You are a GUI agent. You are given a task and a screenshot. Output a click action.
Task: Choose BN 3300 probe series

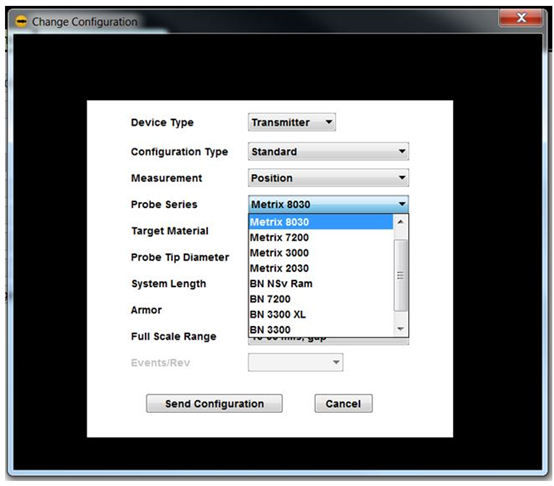321,330
